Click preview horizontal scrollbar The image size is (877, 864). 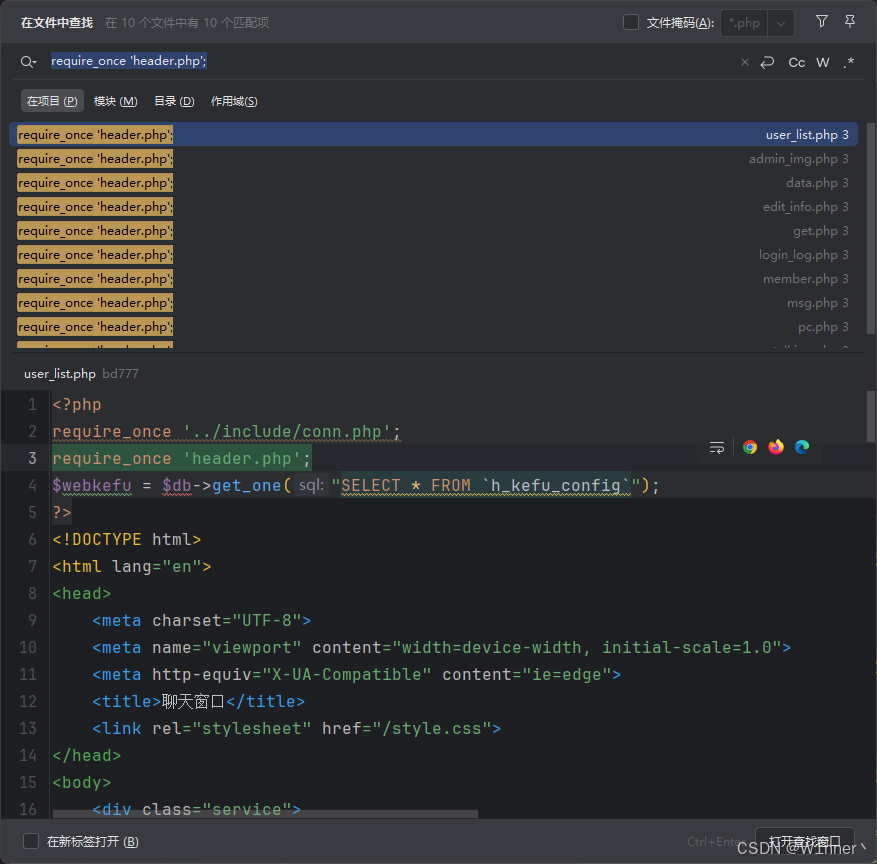265,813
